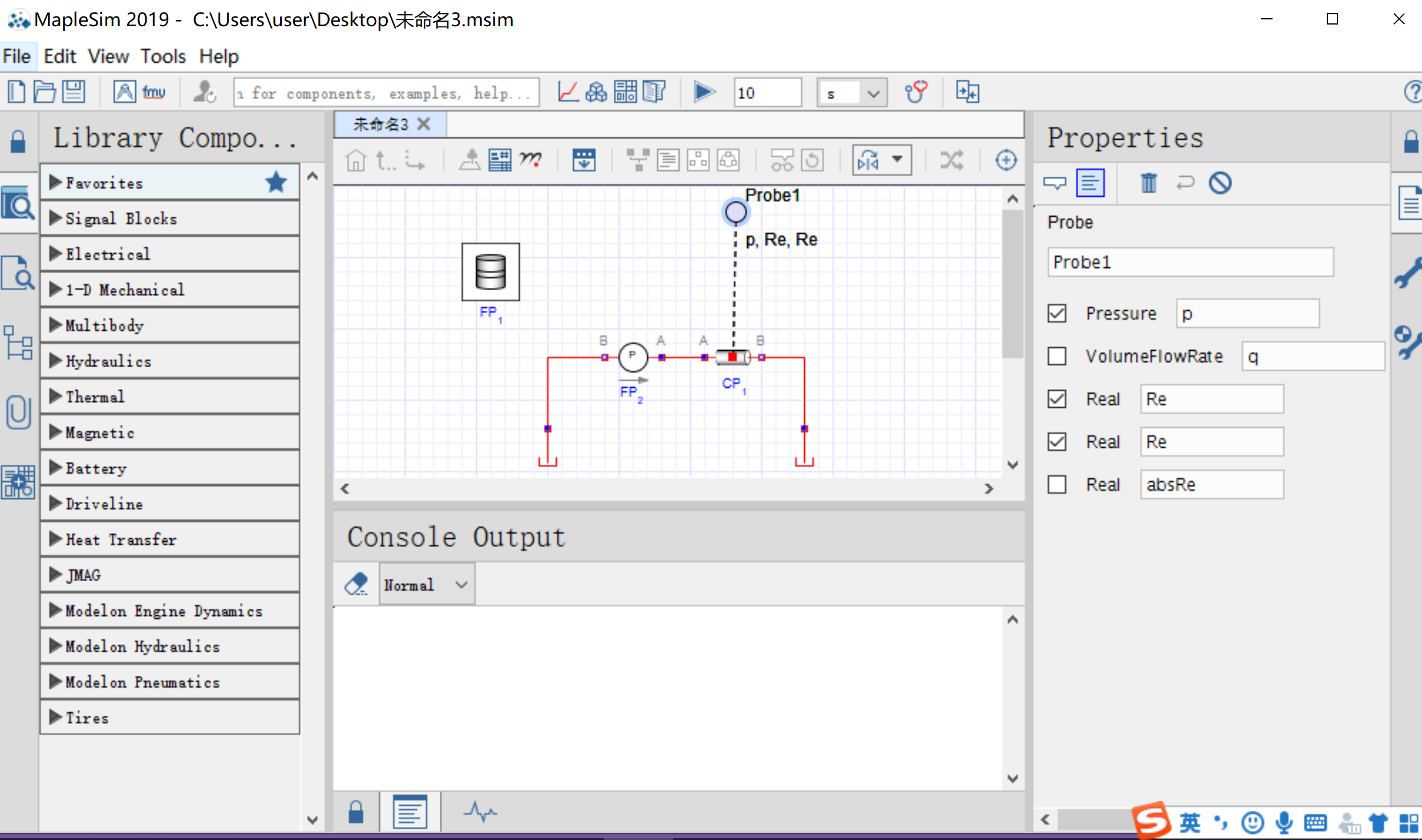This screenshot has width=1422, height=840.
Task: Click the component search box
Action: coord(386,92)
